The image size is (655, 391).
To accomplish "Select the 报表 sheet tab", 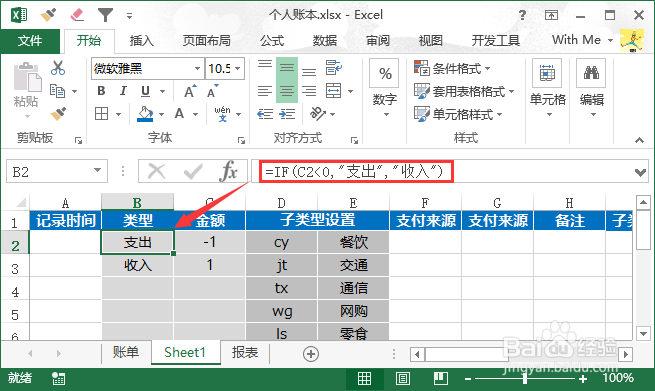I will click(245, 353).
